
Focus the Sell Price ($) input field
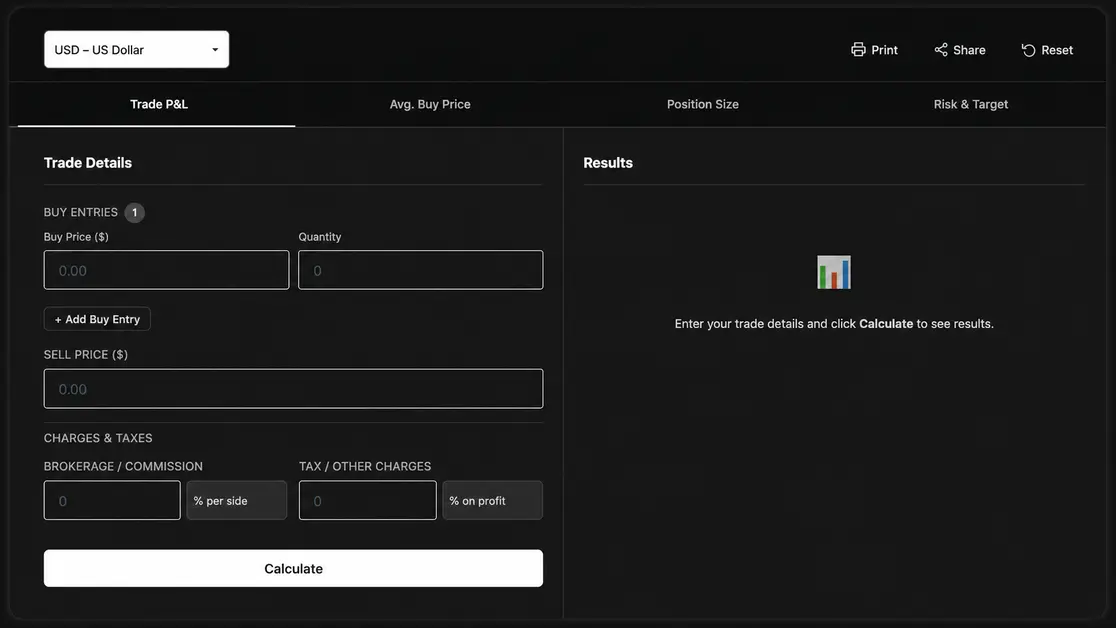[x=293, y=389]
